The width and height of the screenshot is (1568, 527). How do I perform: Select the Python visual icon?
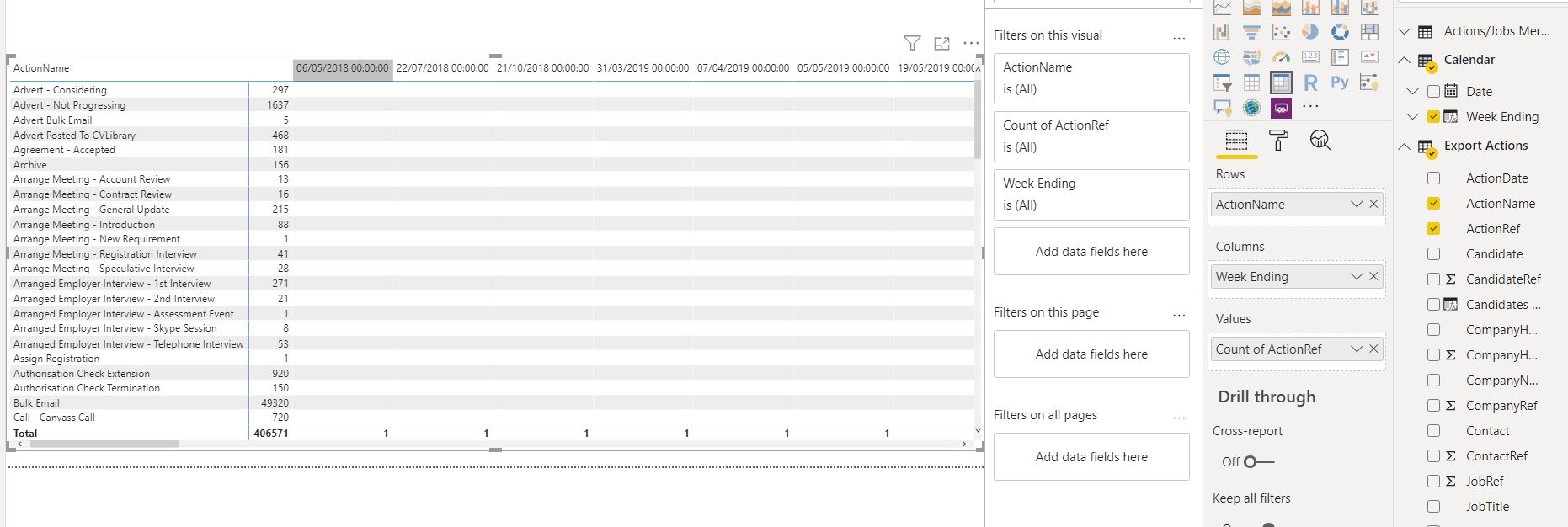pyautogui.click(x=1340, y=83)
